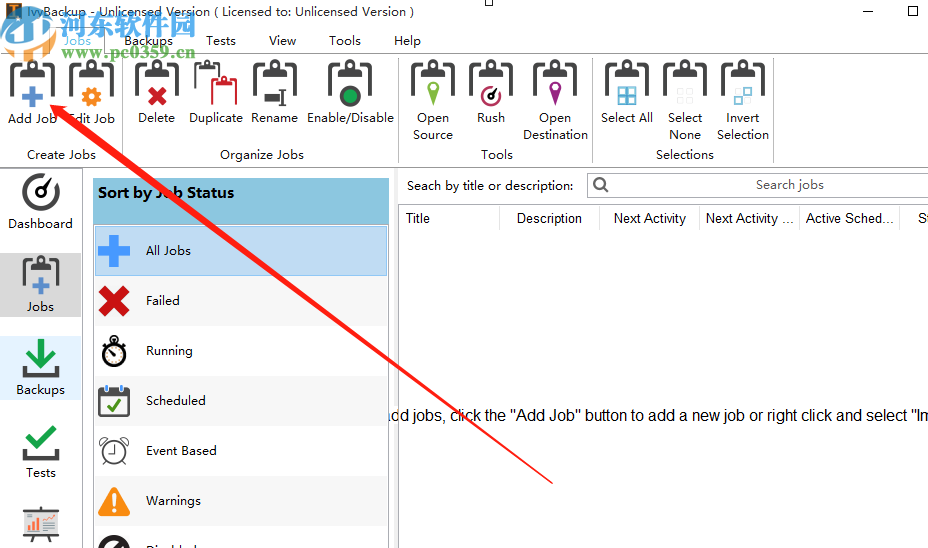Open Source location tool
Image resolution: width=928 pixels, height=548 pixels.
click(x=433, y=101)
